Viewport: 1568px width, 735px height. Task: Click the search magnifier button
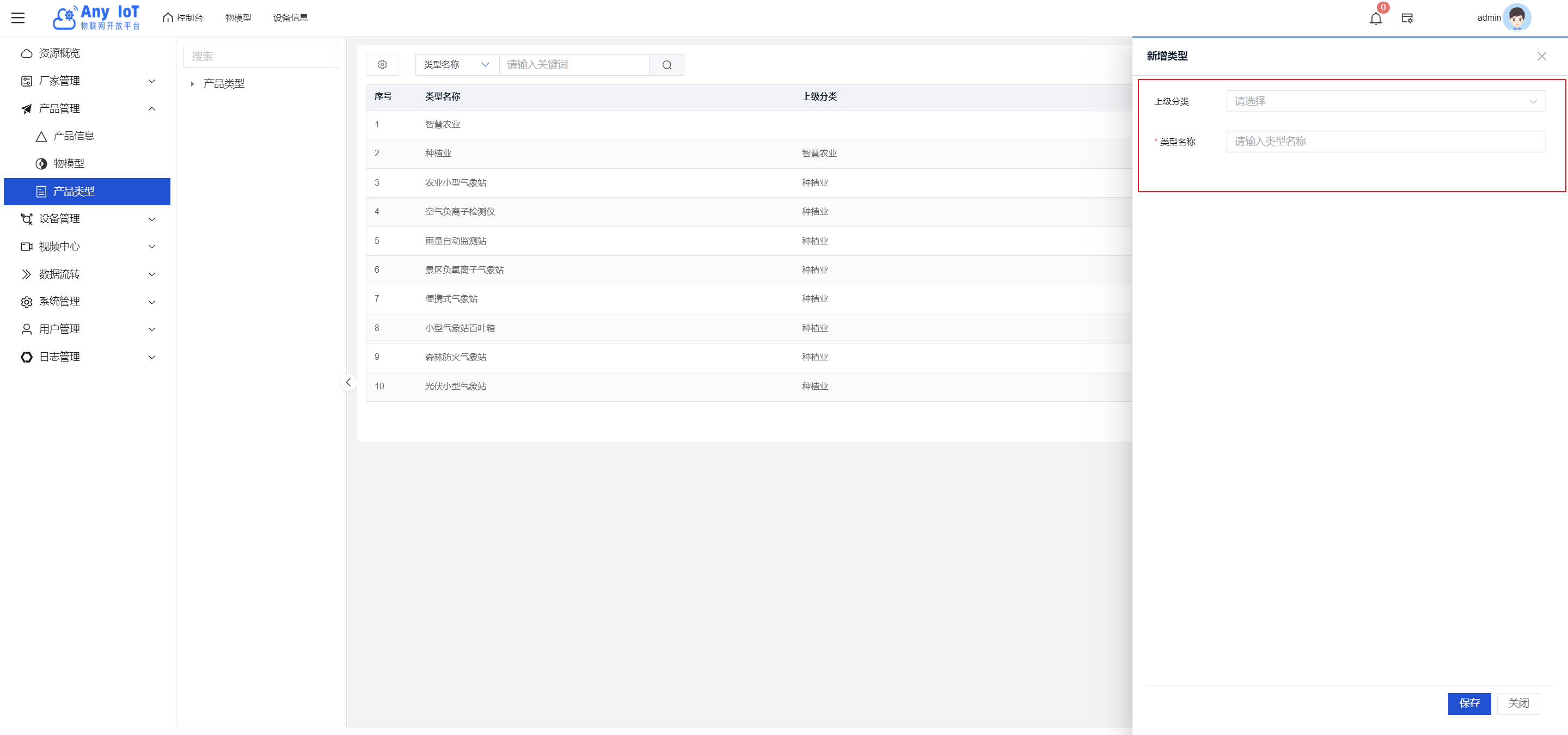click(x=666, y=64)
